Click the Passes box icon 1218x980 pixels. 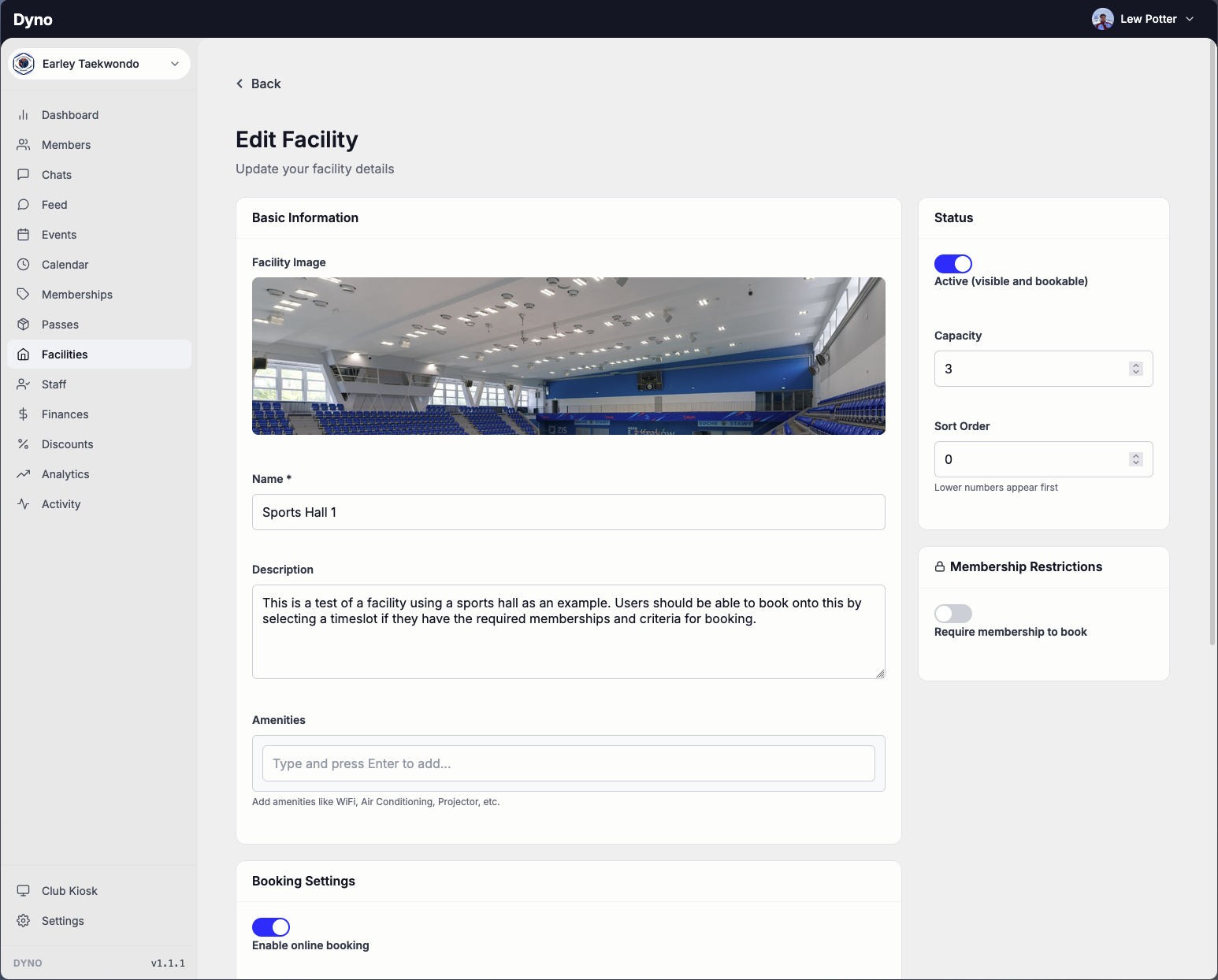(24, 325)
